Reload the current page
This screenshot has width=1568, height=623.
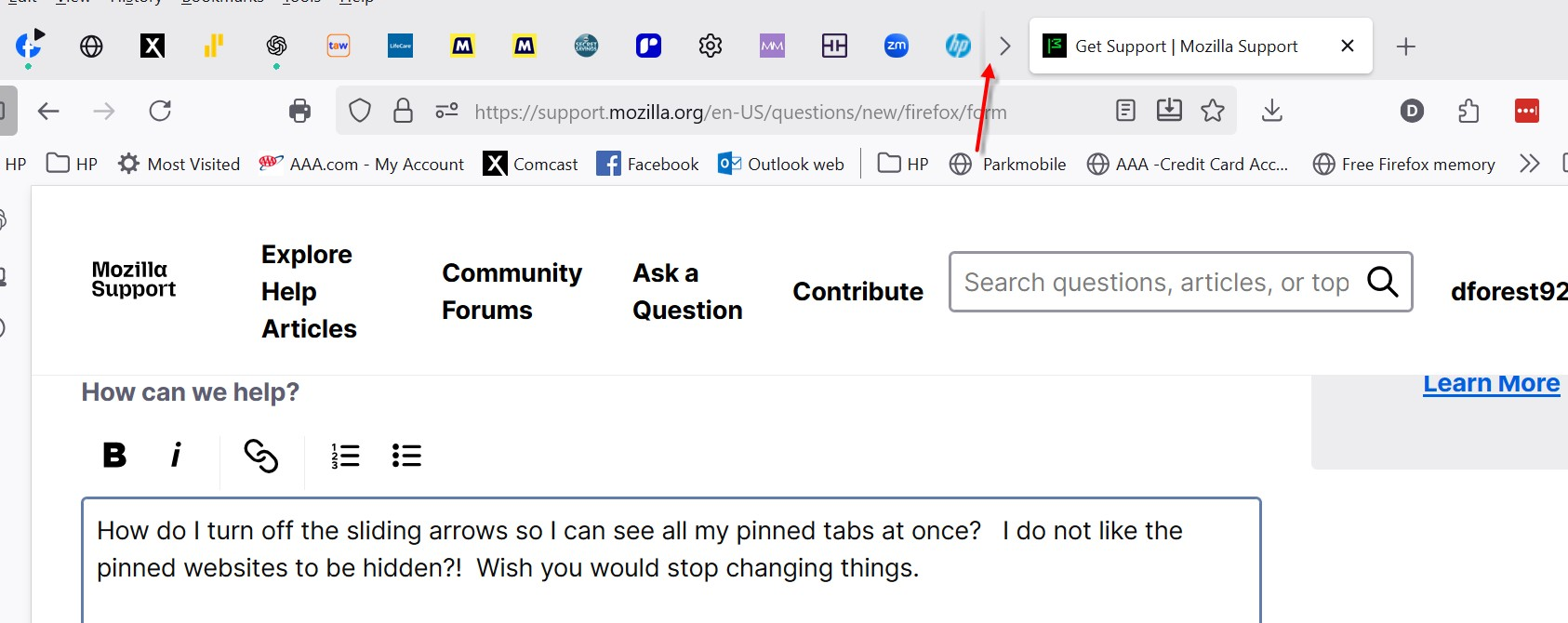[x=160, y=112]
